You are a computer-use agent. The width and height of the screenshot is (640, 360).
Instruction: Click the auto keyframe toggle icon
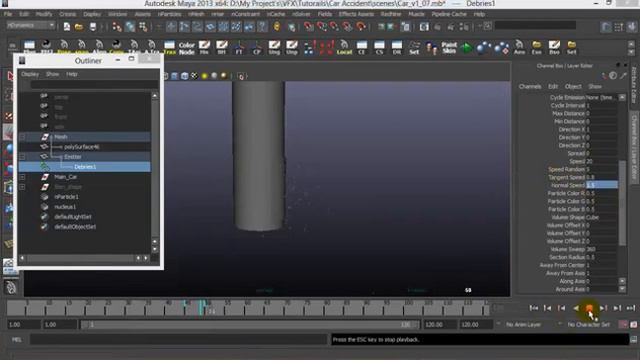(x=623, y=324)
